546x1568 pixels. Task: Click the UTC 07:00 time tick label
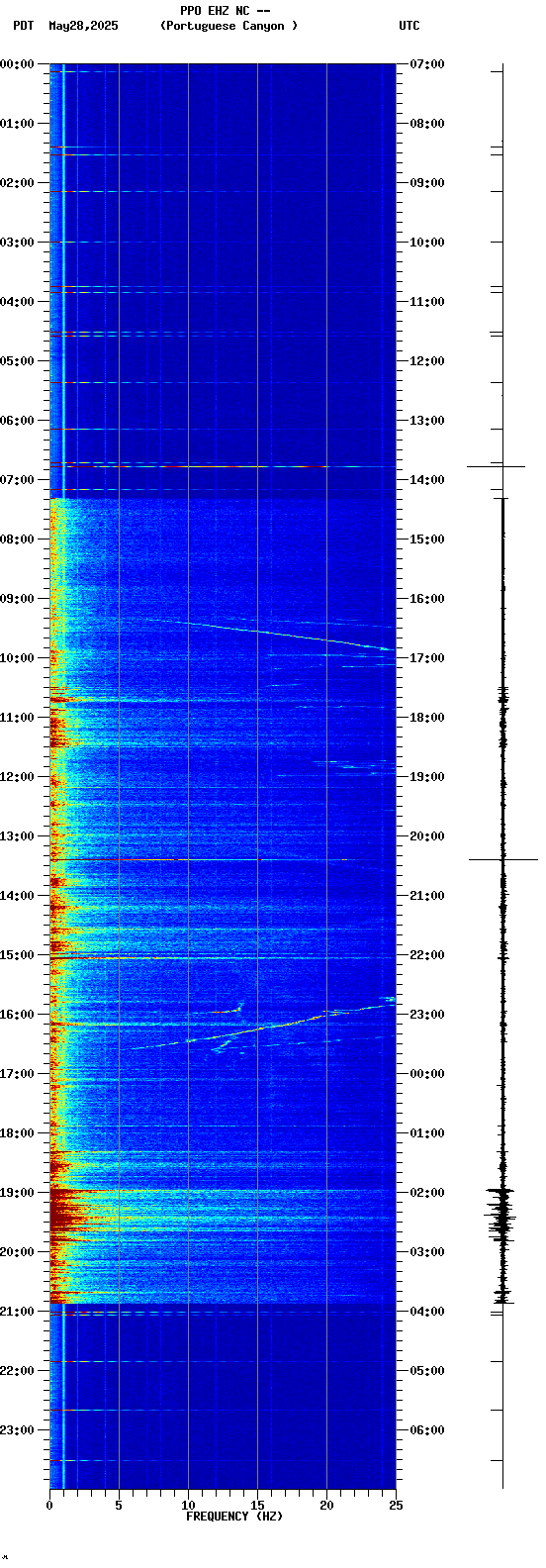point(427,64)
